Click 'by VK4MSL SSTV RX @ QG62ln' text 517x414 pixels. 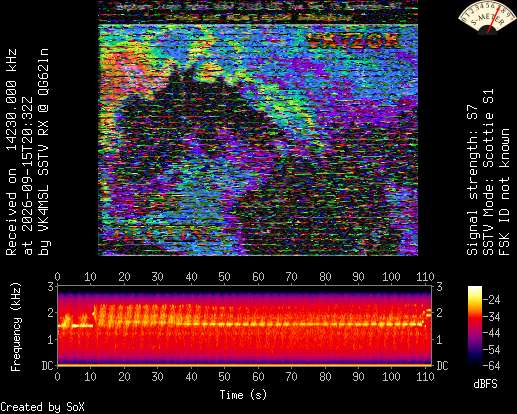click(44, 152)
